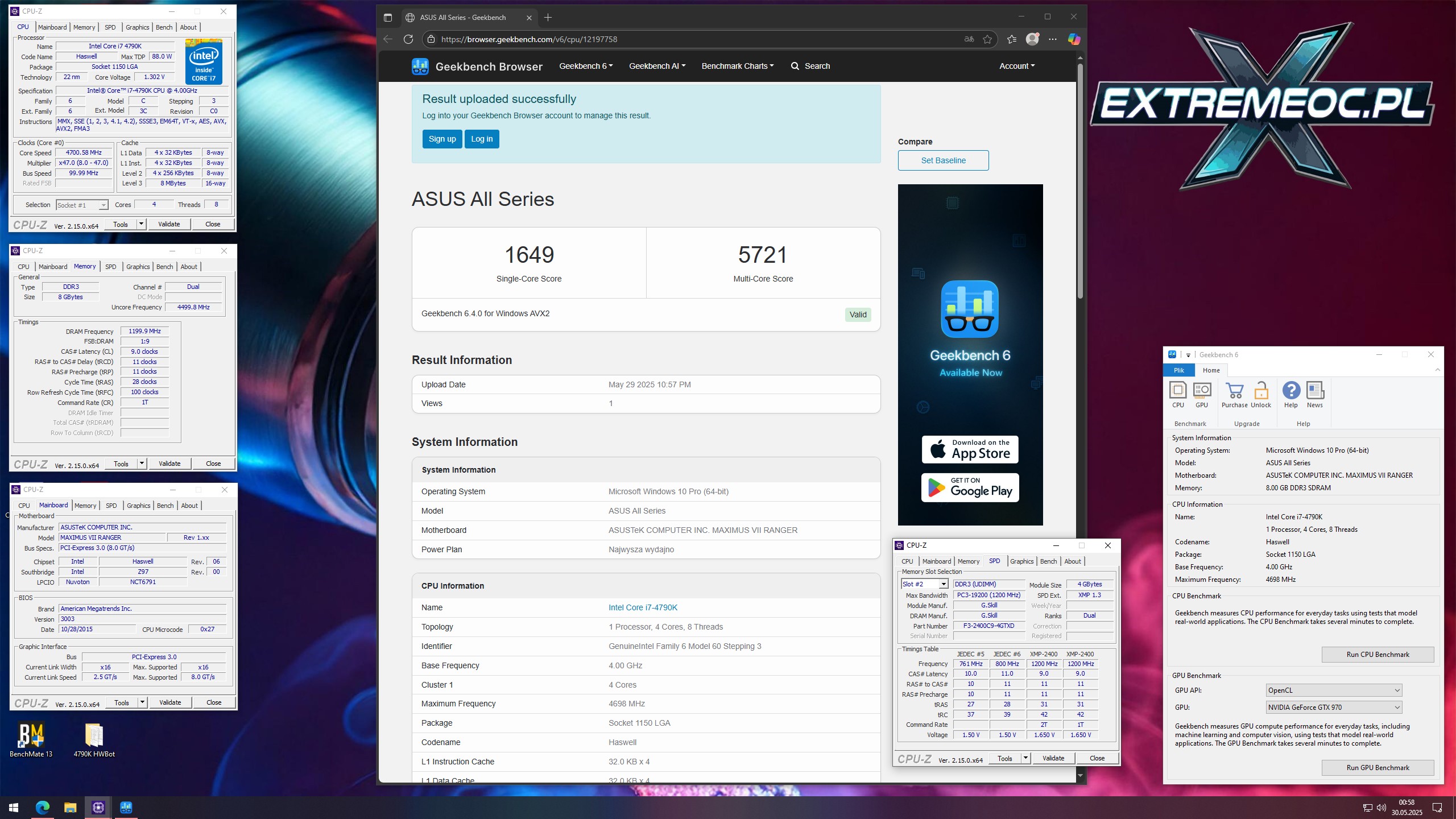
Task: Click Validate in the CPU-Z Memory window
Action: [169, 464]
